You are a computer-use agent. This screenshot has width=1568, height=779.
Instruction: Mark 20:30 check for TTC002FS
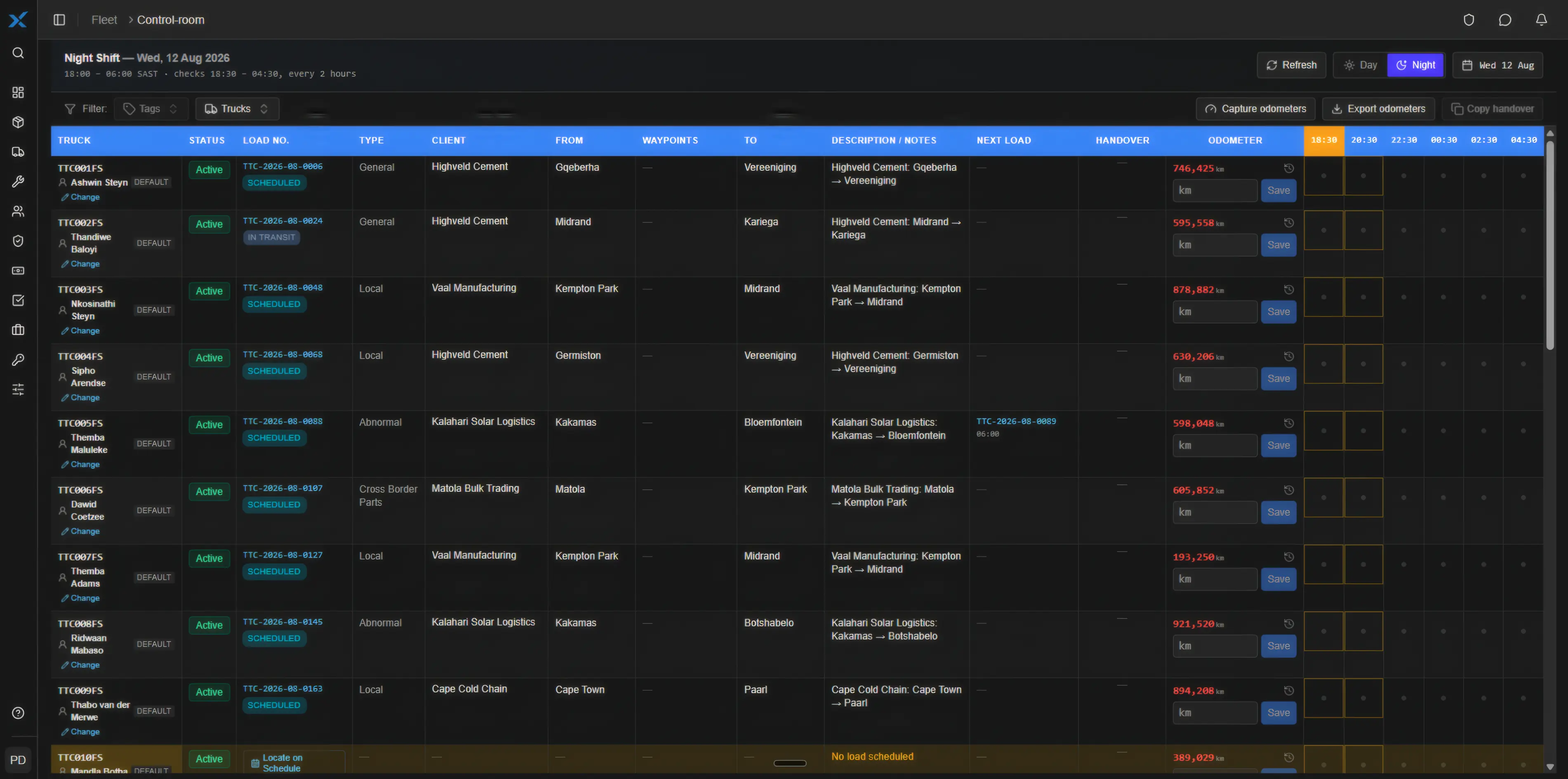point(1363,230)
